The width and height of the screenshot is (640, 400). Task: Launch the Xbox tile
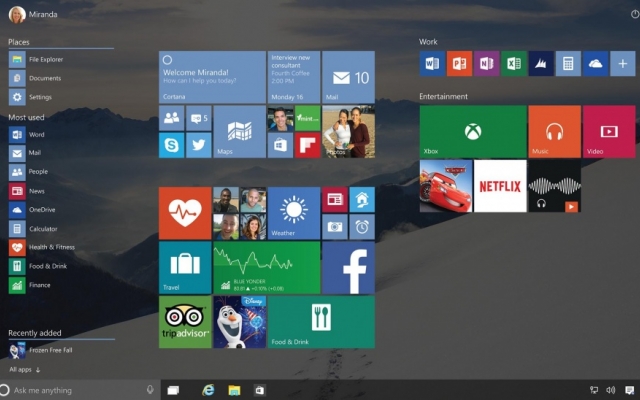click(473, 131)
